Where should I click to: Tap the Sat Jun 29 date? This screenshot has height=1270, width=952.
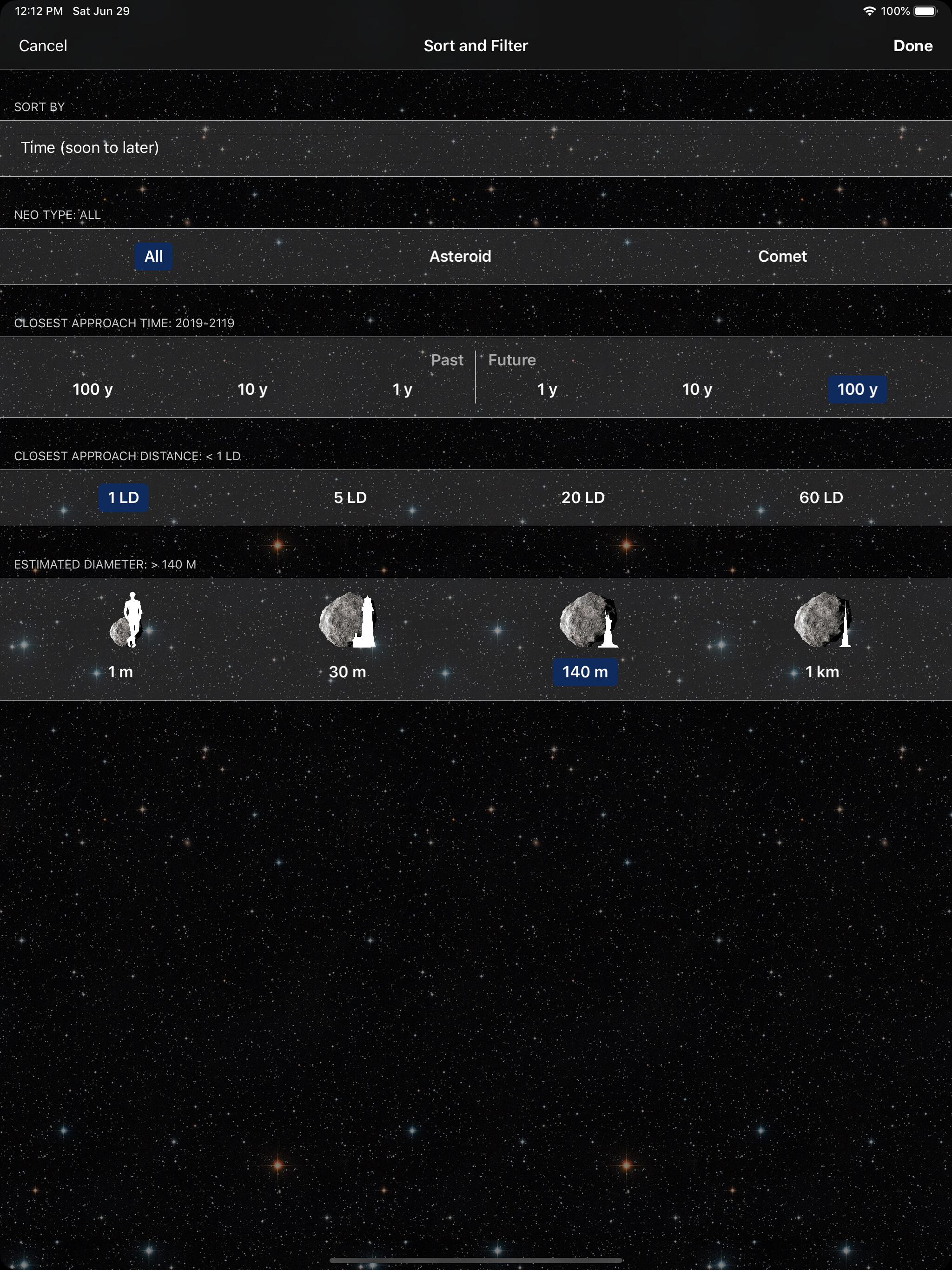click(101, 11)
